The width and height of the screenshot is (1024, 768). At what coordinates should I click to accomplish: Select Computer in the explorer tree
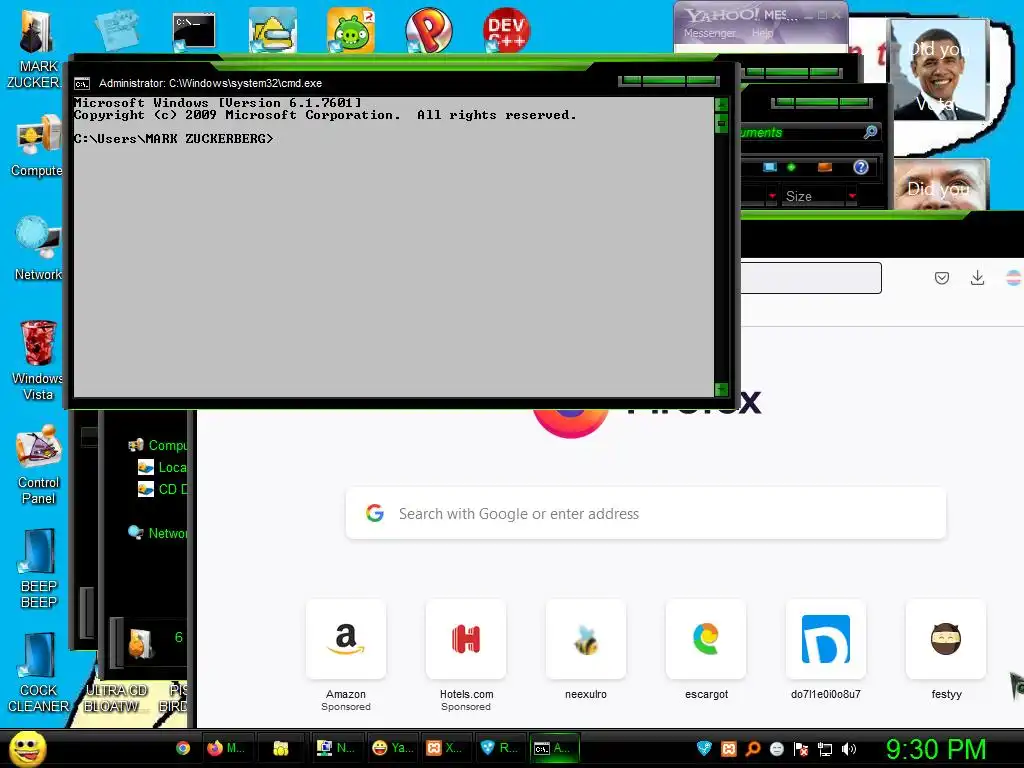tap(158, 445)
